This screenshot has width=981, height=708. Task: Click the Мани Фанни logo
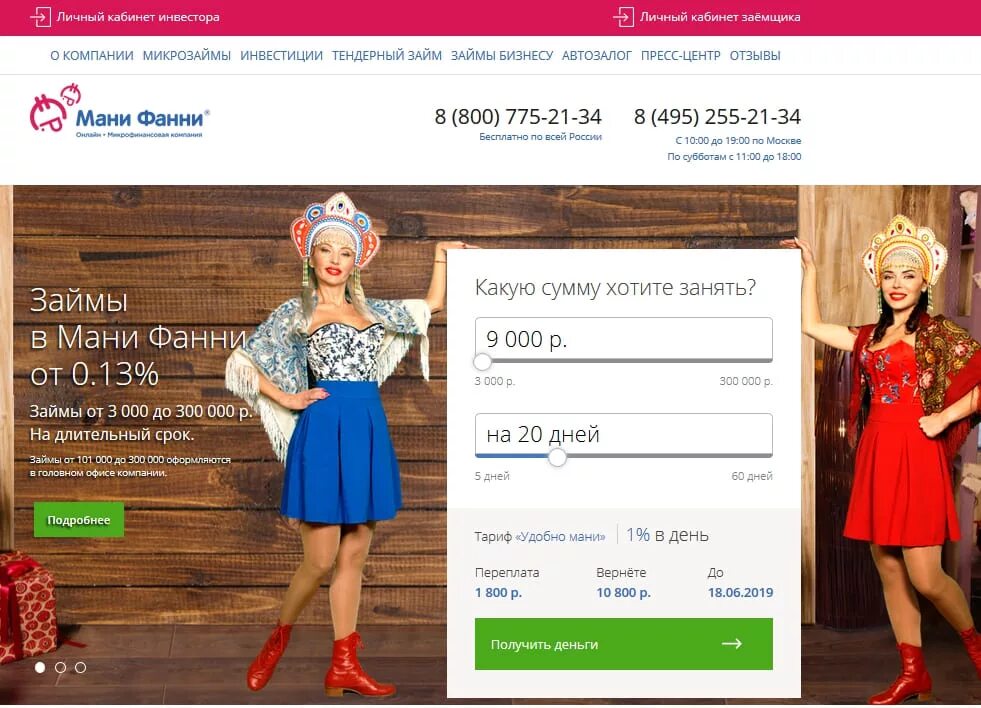coord(119,111)
